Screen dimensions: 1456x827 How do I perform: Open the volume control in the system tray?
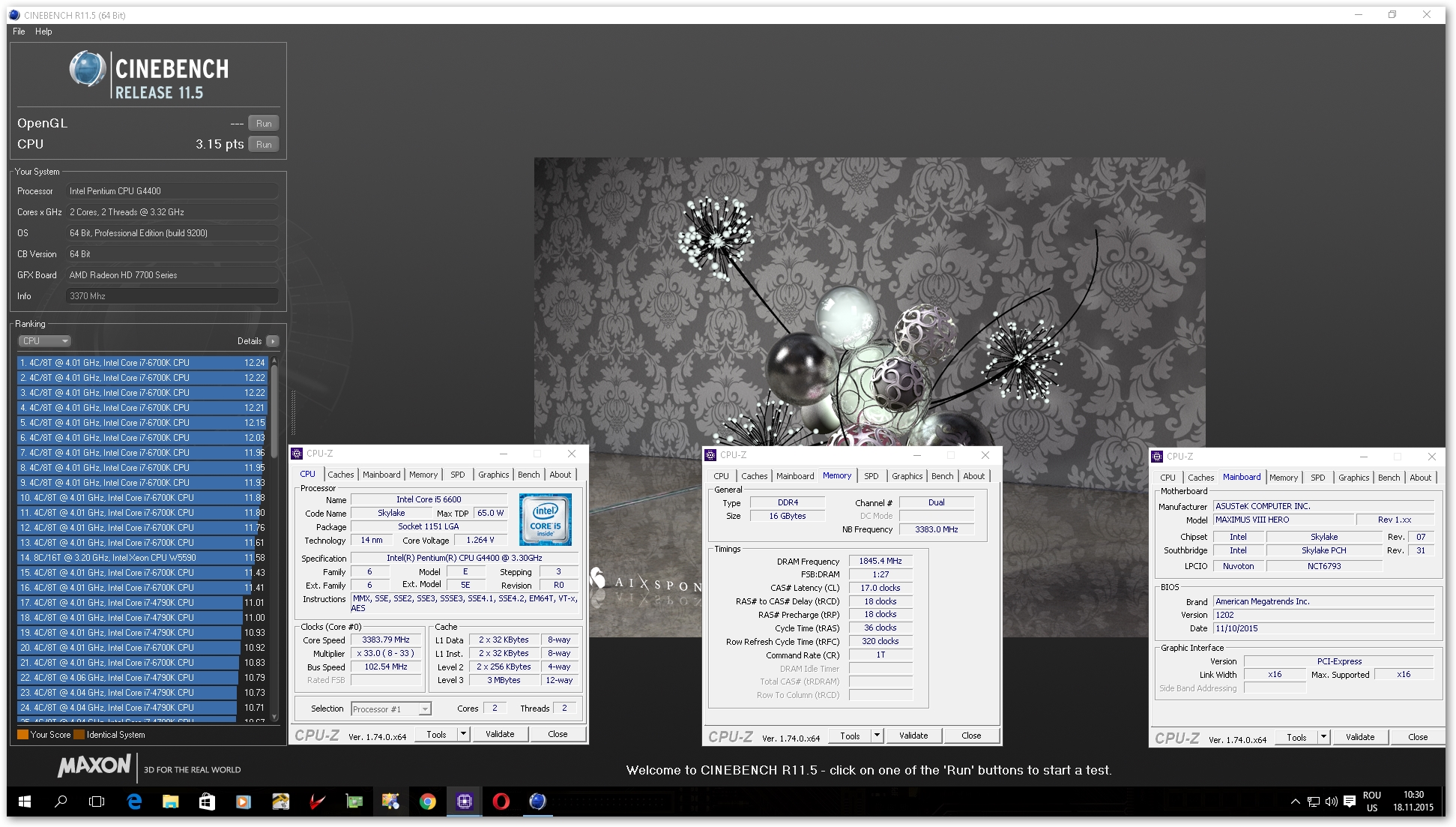pyautogui.click(x=1331, y=802)
